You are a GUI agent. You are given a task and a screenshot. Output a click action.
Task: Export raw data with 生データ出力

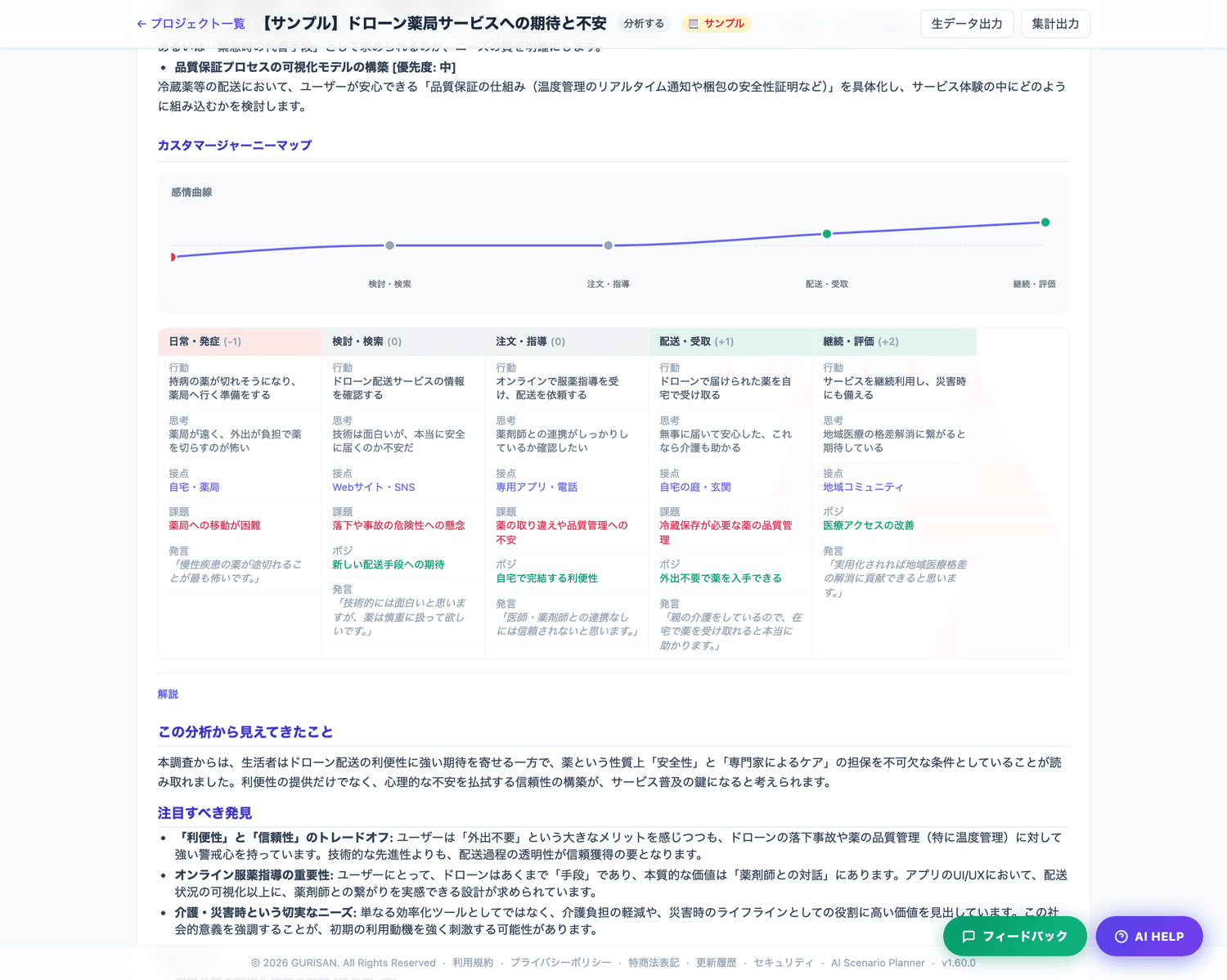(x=967, y=24)
